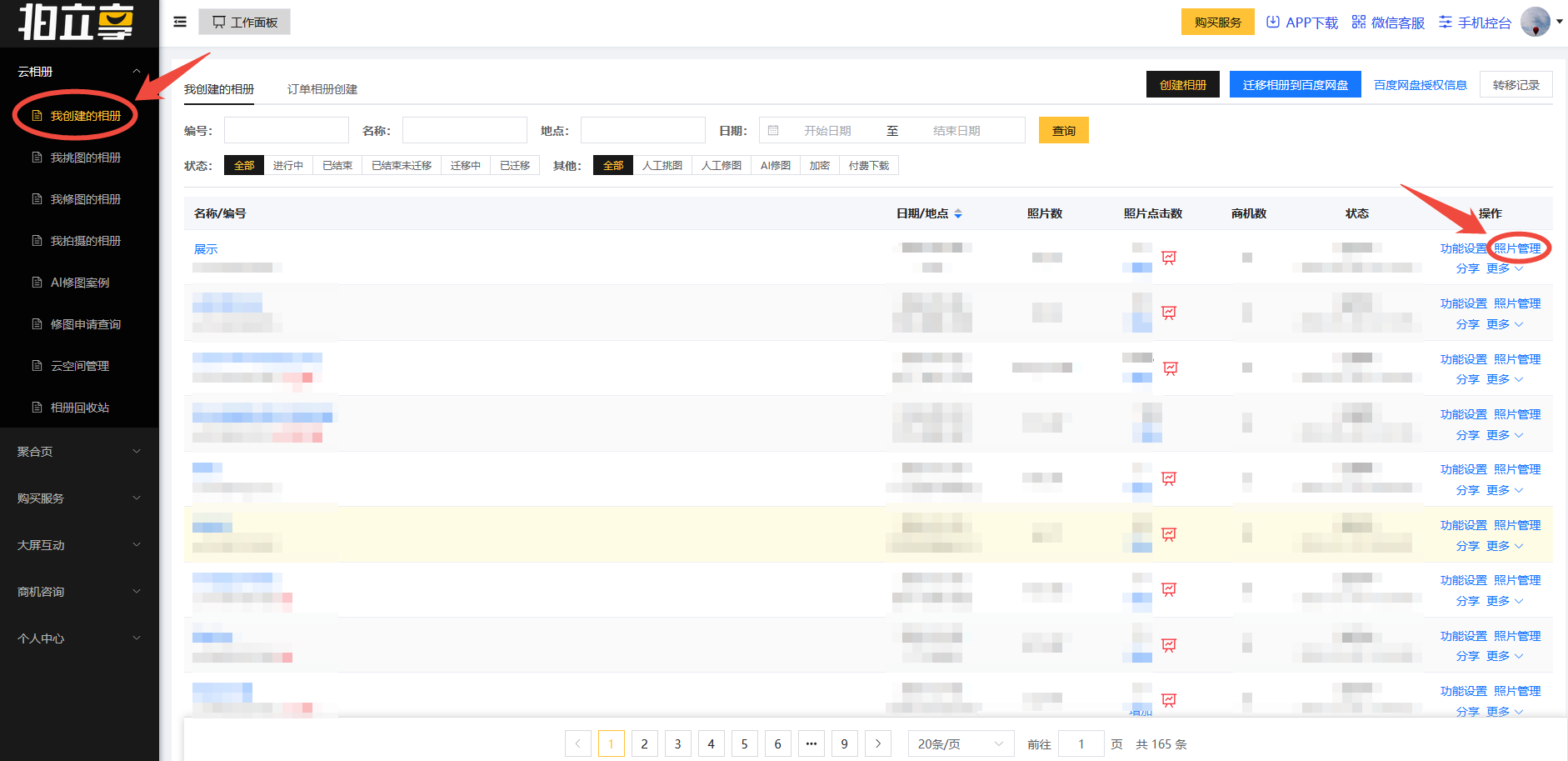Click the user avatar at top right

[x=1535, y=22]
